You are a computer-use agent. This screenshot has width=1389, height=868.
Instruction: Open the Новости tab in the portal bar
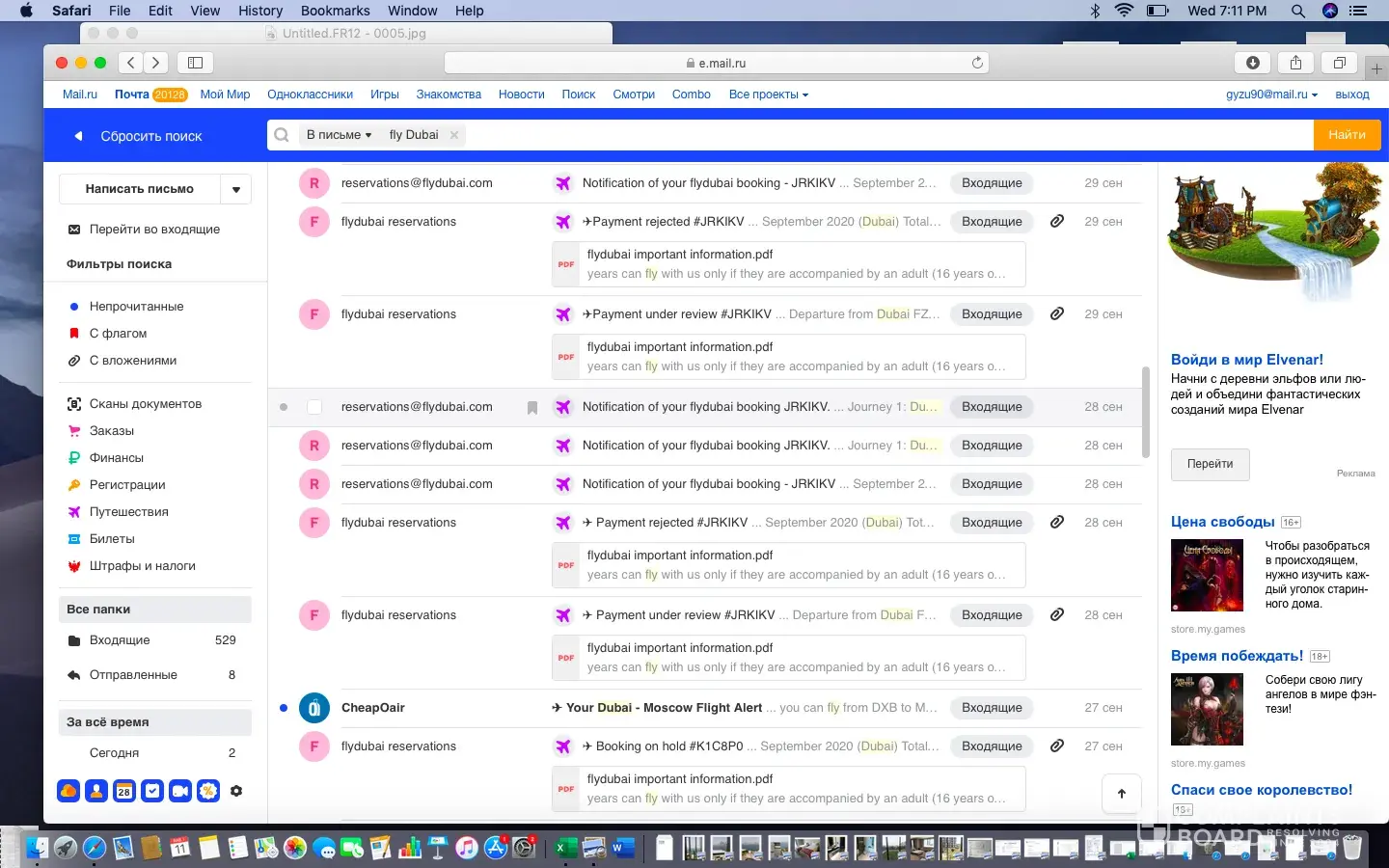click(521, 95)
